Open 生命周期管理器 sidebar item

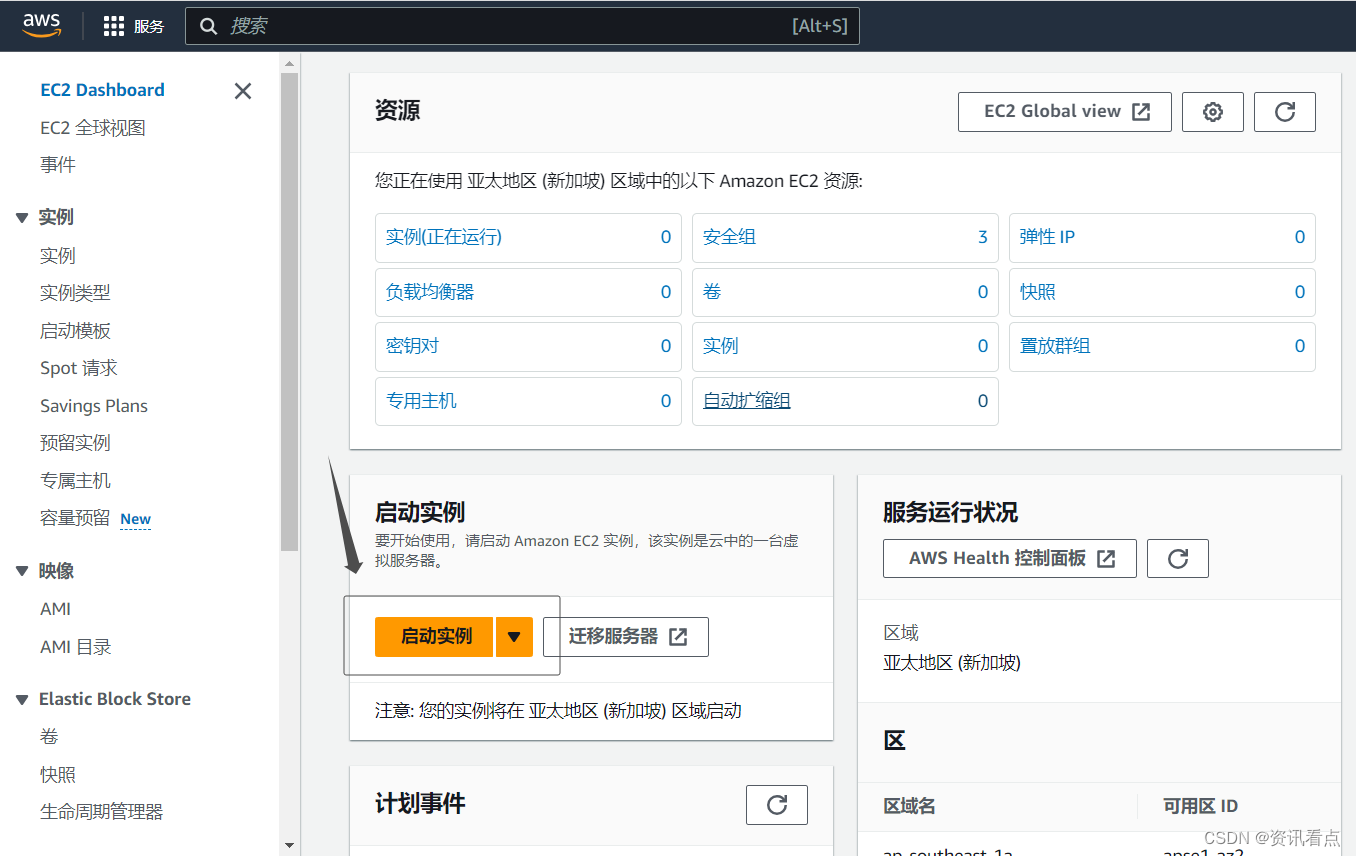[101, 812]
